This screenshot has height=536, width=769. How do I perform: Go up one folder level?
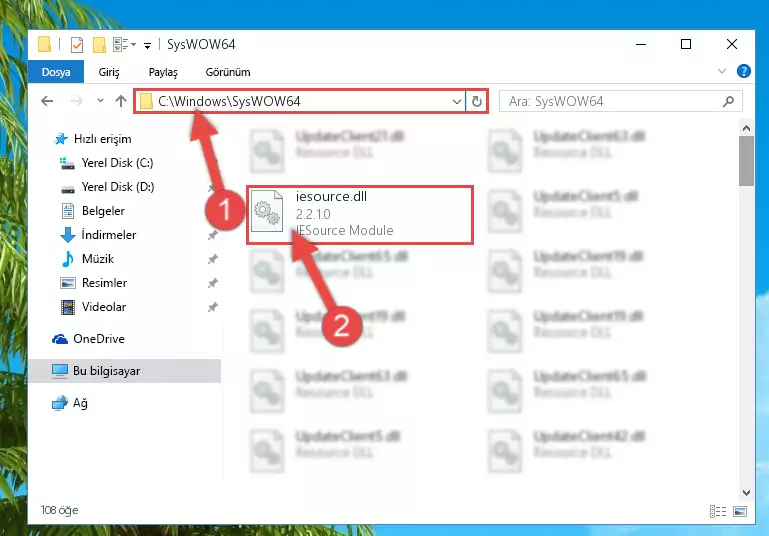tap(121, 101)
